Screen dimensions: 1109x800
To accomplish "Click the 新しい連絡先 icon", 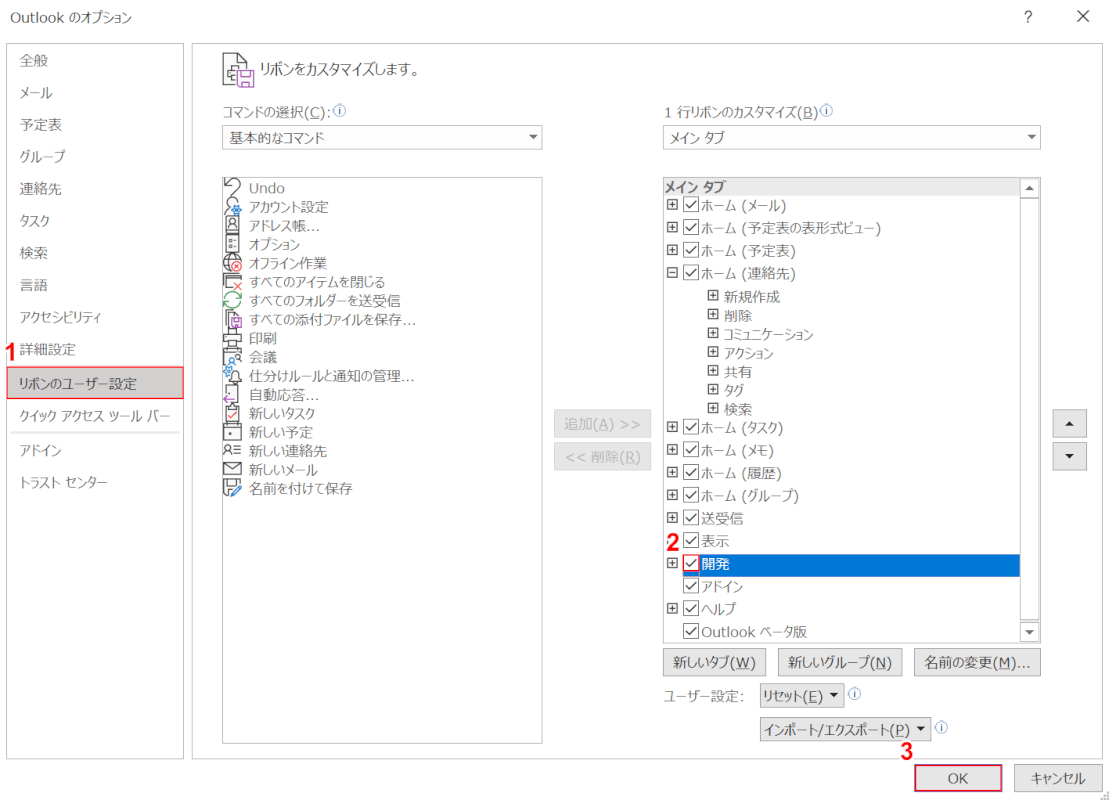I will [x=232, y=451].
